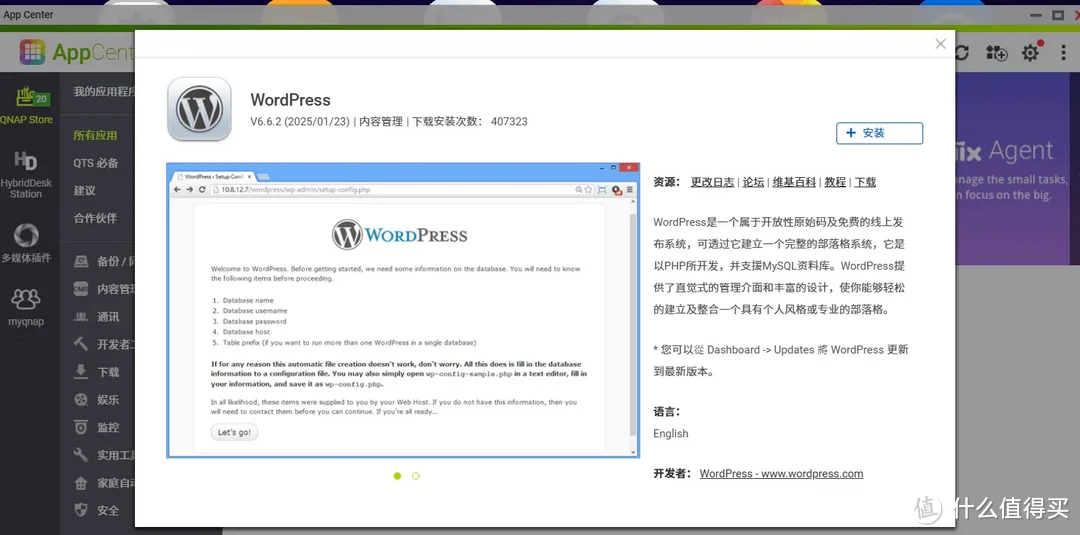Click the manual install app icon

tap(996, 52)
